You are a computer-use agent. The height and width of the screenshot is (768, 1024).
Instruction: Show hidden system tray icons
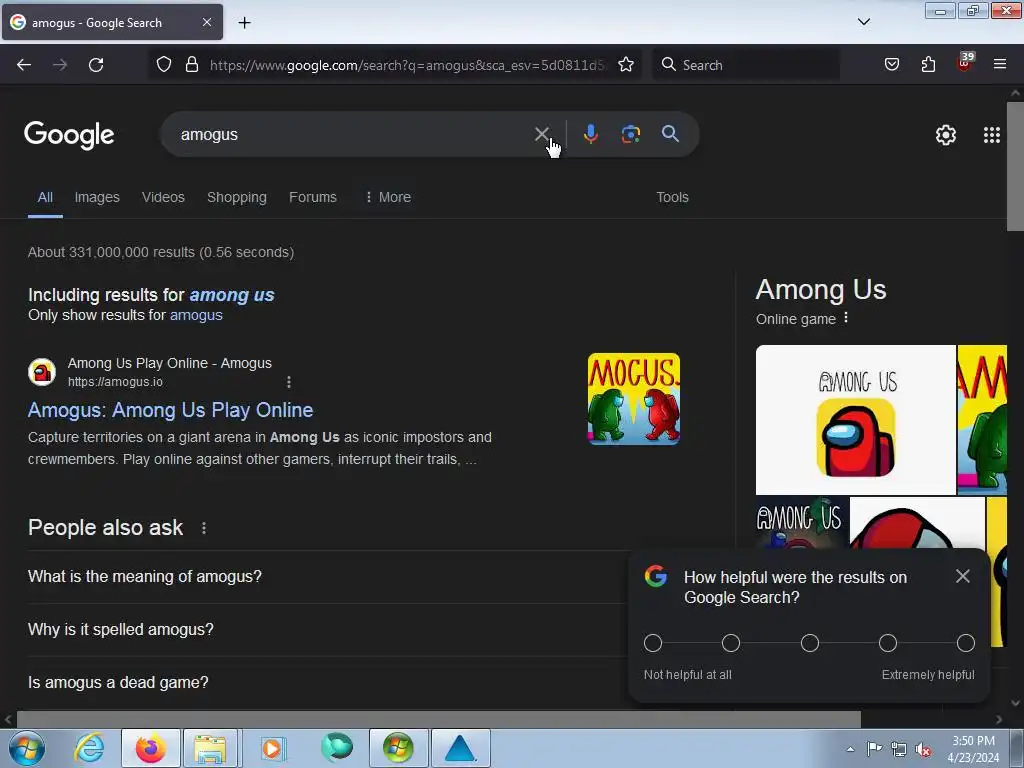(x=850, y=750)
